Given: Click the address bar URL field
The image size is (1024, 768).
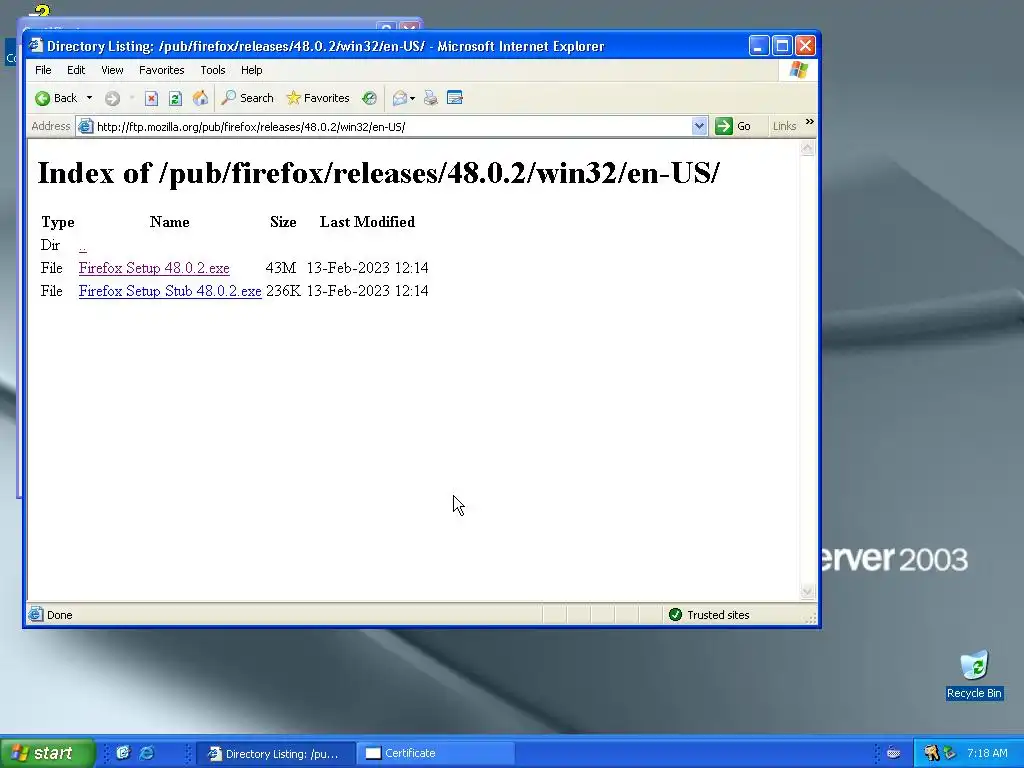Looking at the screenshot, I should point(392,127).
